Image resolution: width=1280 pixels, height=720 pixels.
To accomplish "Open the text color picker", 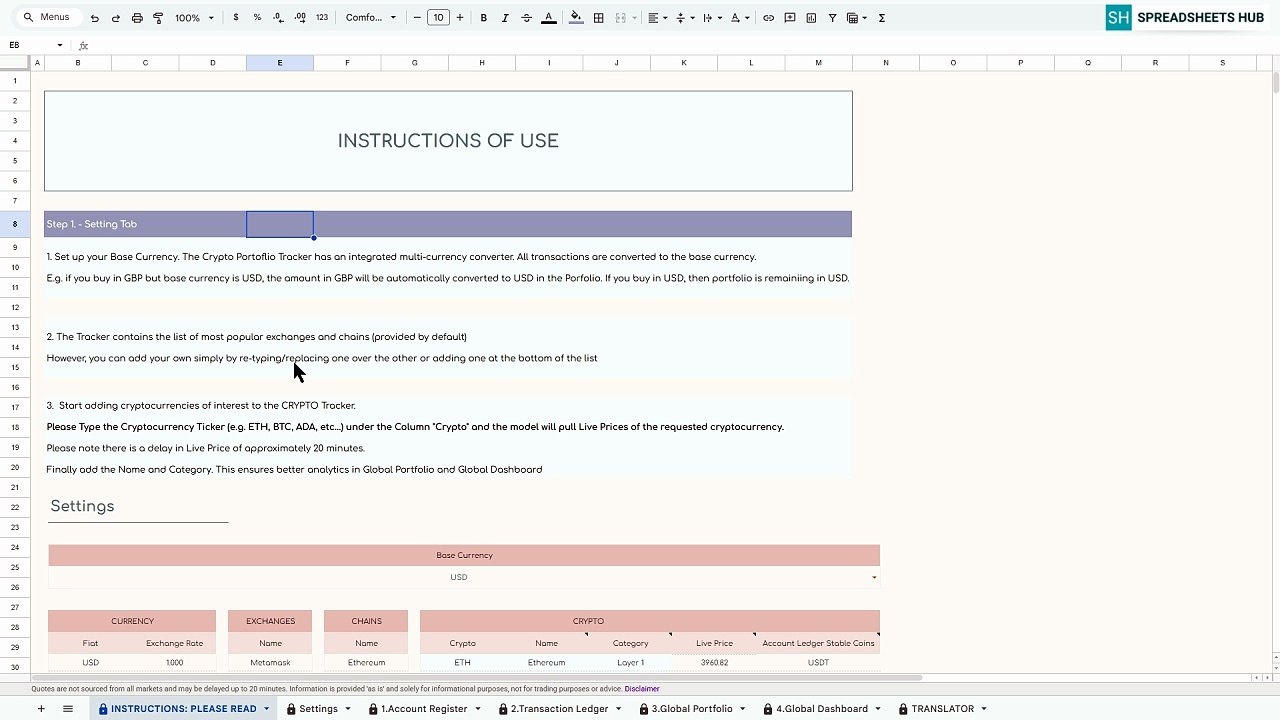I will pyautogui.click(x=548, y=18).
